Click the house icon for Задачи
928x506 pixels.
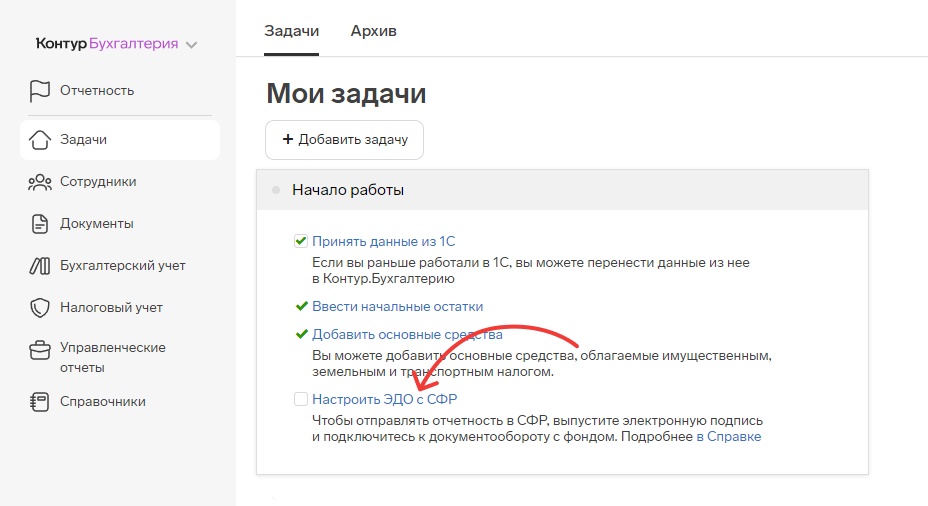[x=40, y=140]
